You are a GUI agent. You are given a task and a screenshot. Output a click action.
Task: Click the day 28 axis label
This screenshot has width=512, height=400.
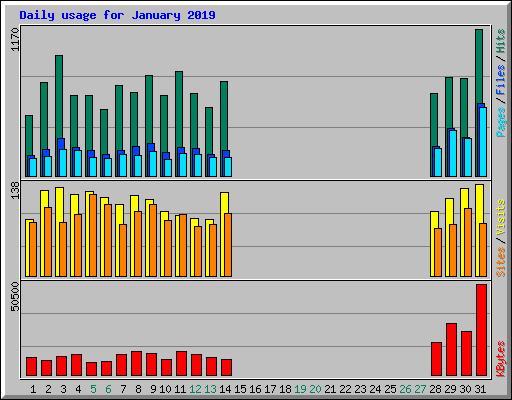click(435, 389)
